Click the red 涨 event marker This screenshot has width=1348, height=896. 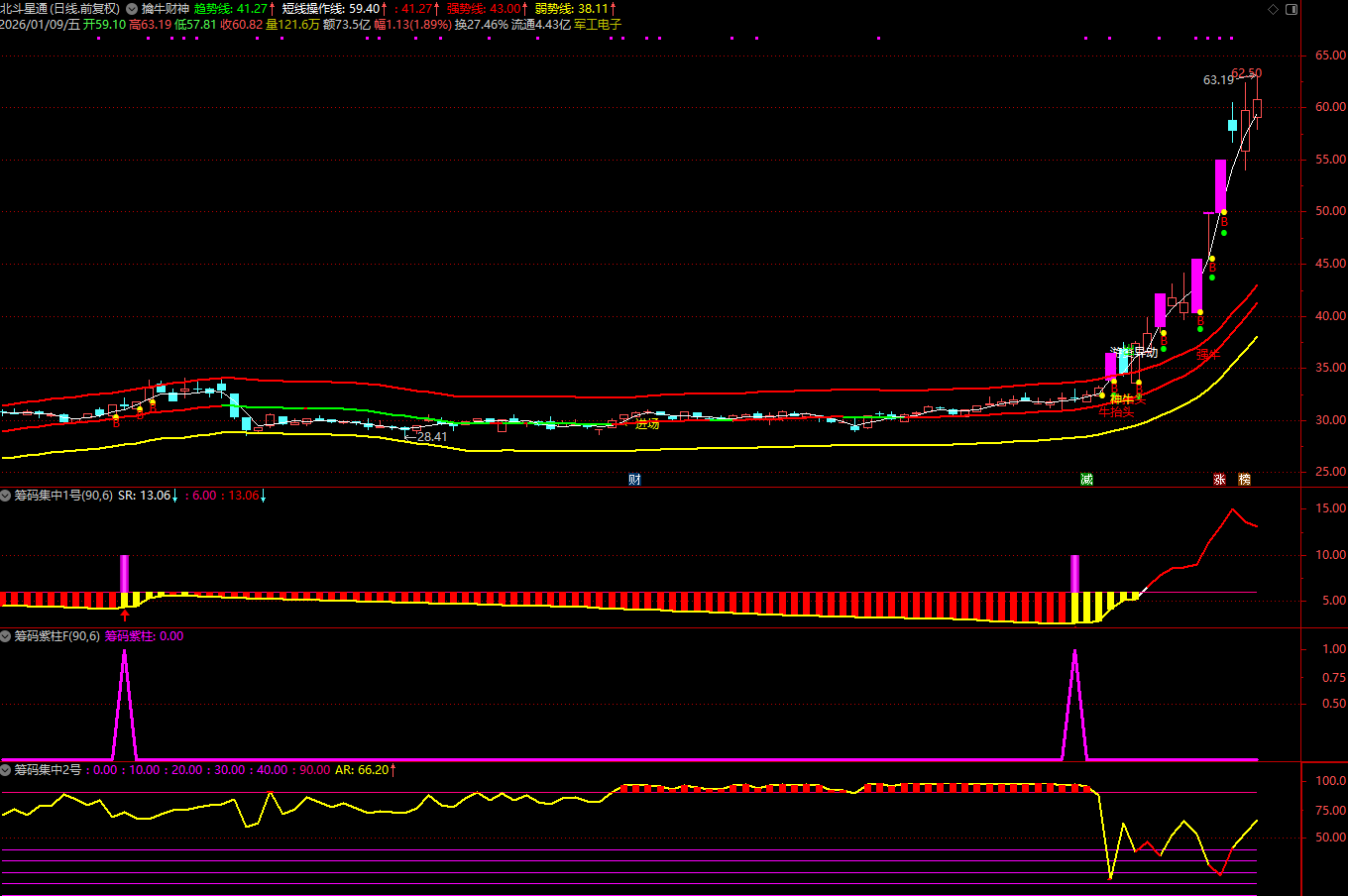[x=1219, y=480]
